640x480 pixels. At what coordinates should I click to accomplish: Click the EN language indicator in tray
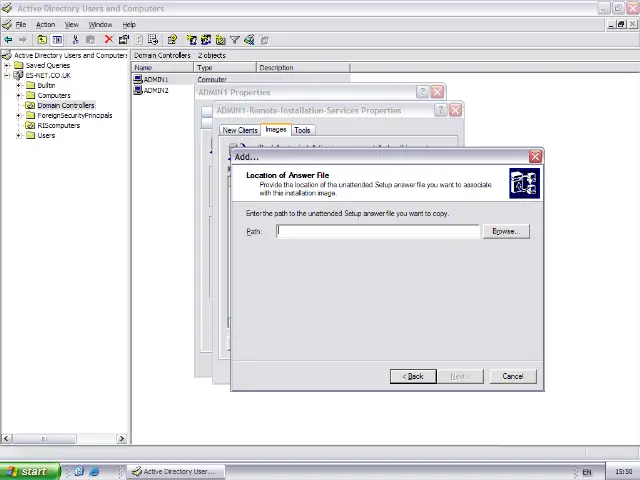point(587,472)
